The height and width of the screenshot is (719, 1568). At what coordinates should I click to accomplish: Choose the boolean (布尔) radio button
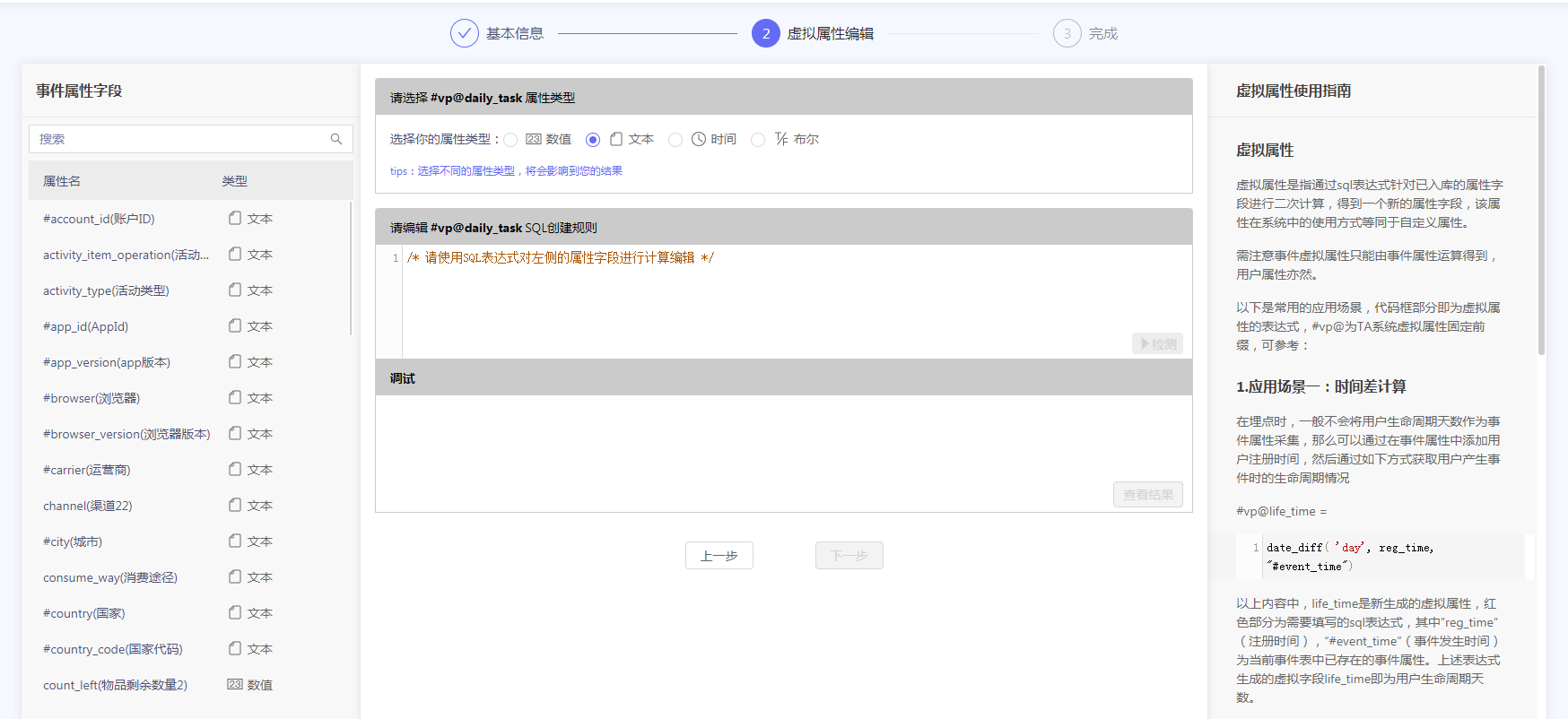(x=758, y=140)
